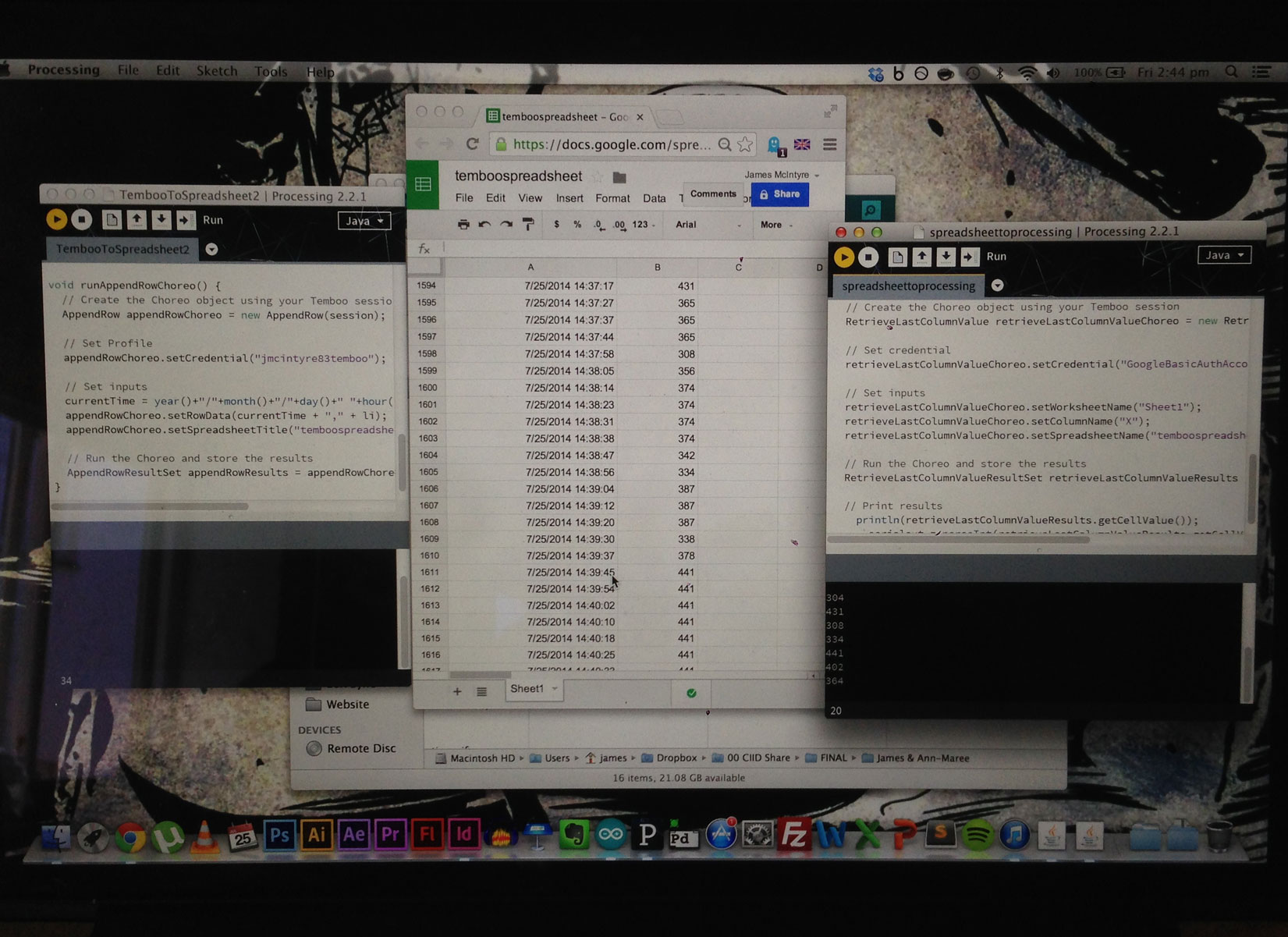Open the Sheets Data menu
Image resolution: width=1288 pixels, height=937 pixels.
tap(655, 198)
